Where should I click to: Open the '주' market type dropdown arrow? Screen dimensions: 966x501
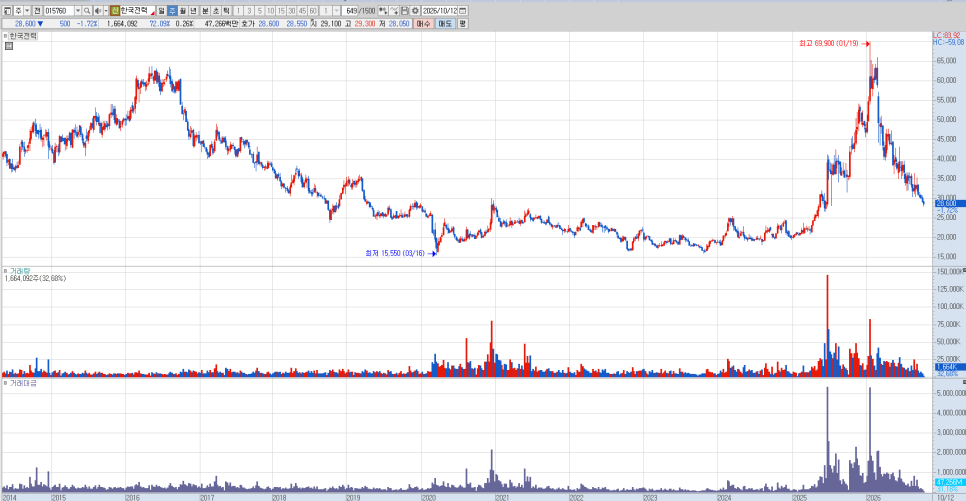27,11
